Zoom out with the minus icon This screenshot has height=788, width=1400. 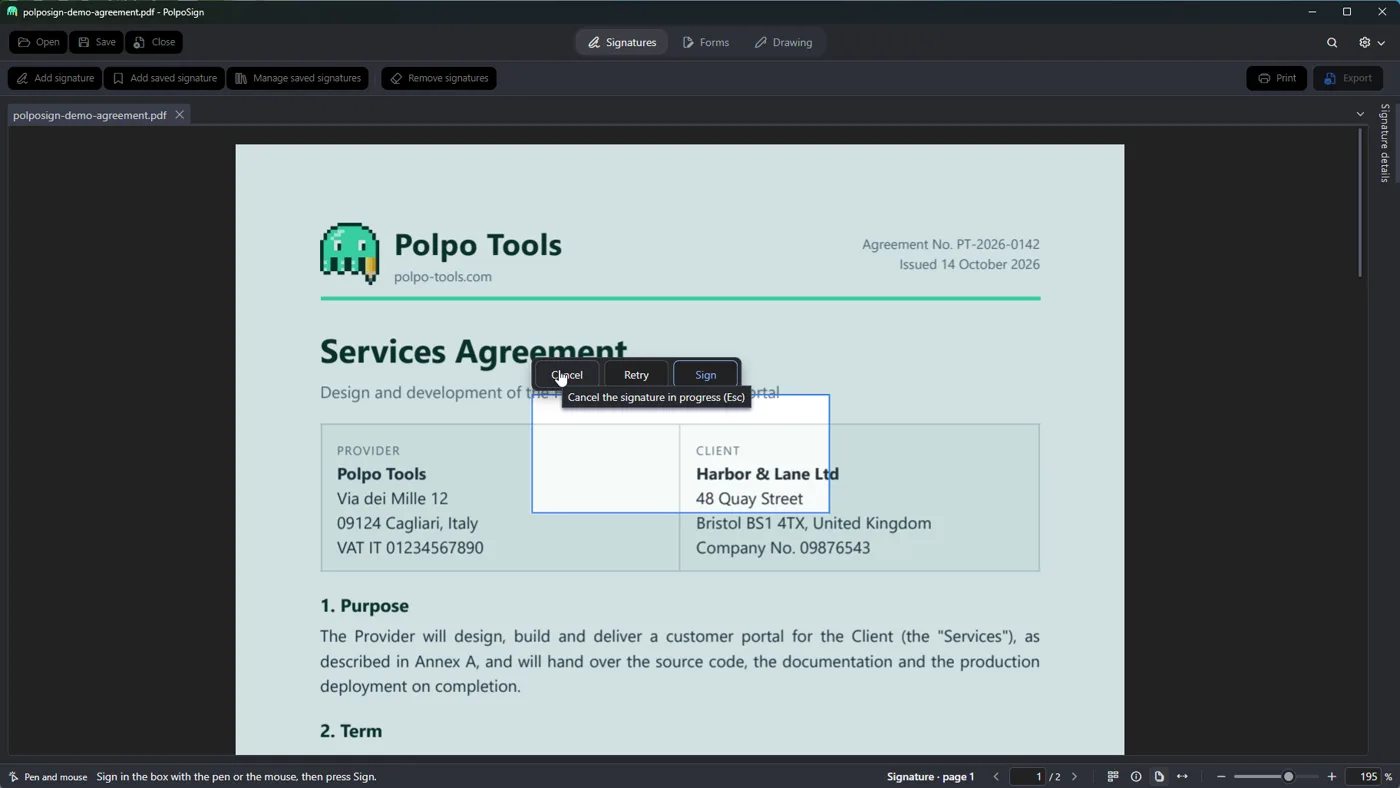click(x=1221, y=777)
